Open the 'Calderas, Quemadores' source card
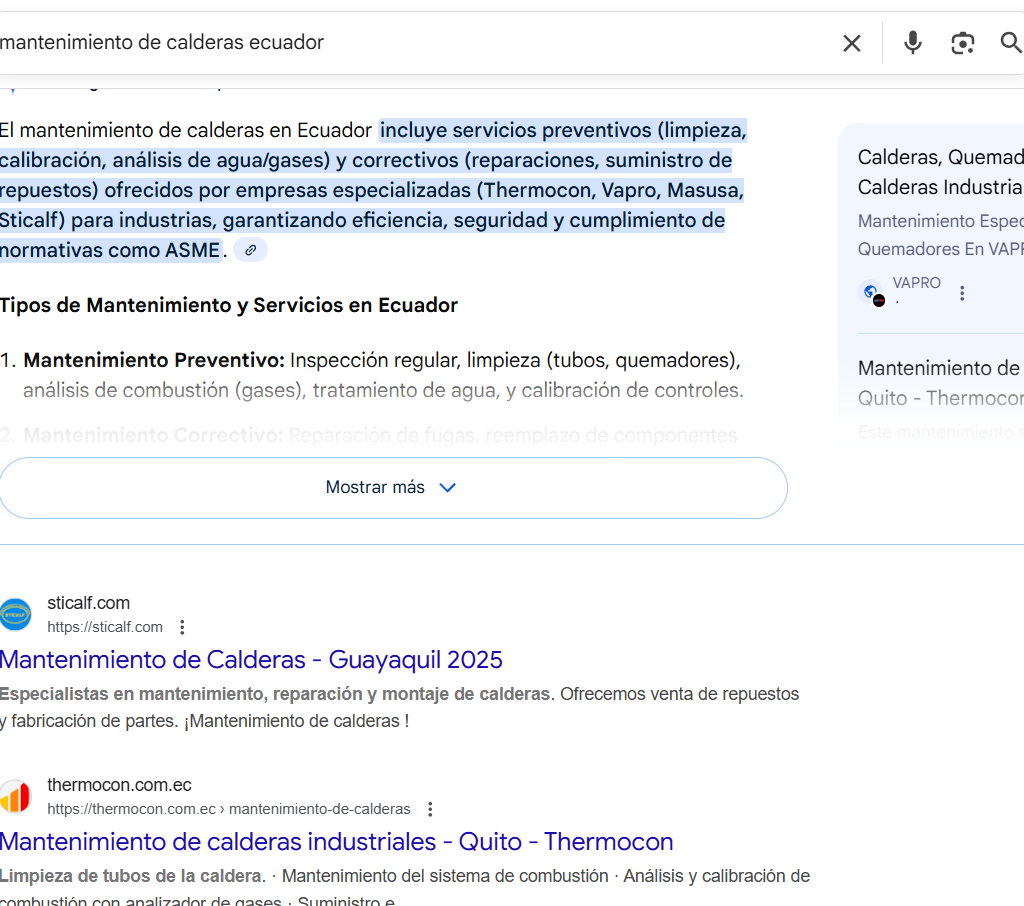Viewport: 1024px width, 906px height. pyautogui.click(x=940, y=172)
